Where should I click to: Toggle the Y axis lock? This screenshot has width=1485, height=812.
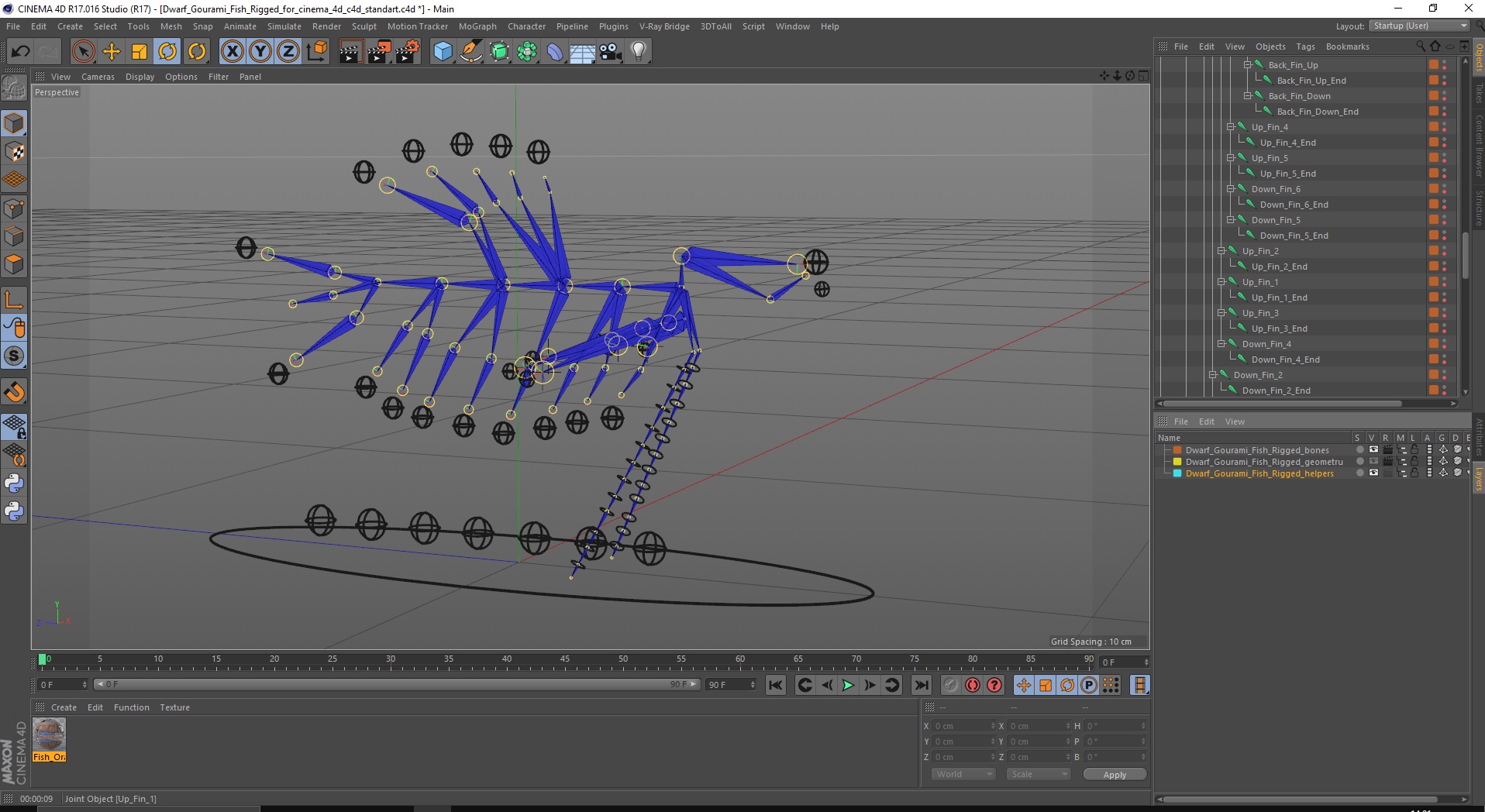[260, 52]
